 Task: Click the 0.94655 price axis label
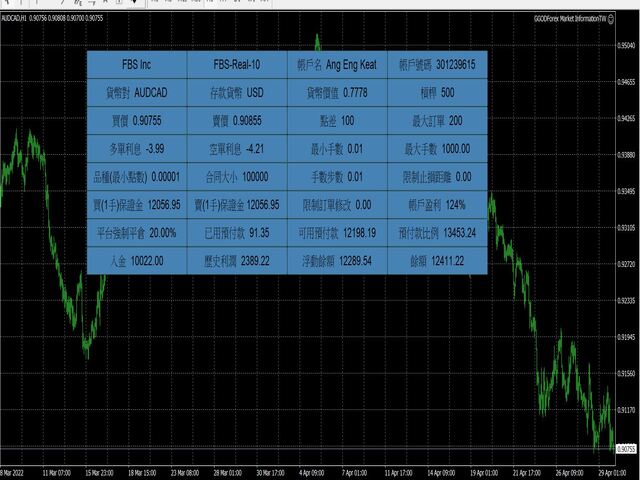[x=626, y=82]
